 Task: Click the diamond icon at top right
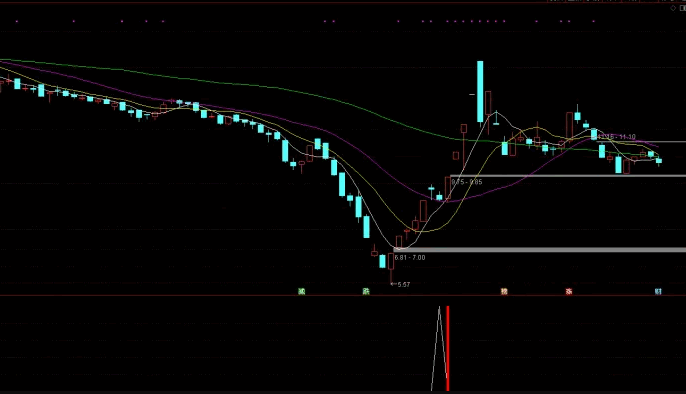coord(673,8)
